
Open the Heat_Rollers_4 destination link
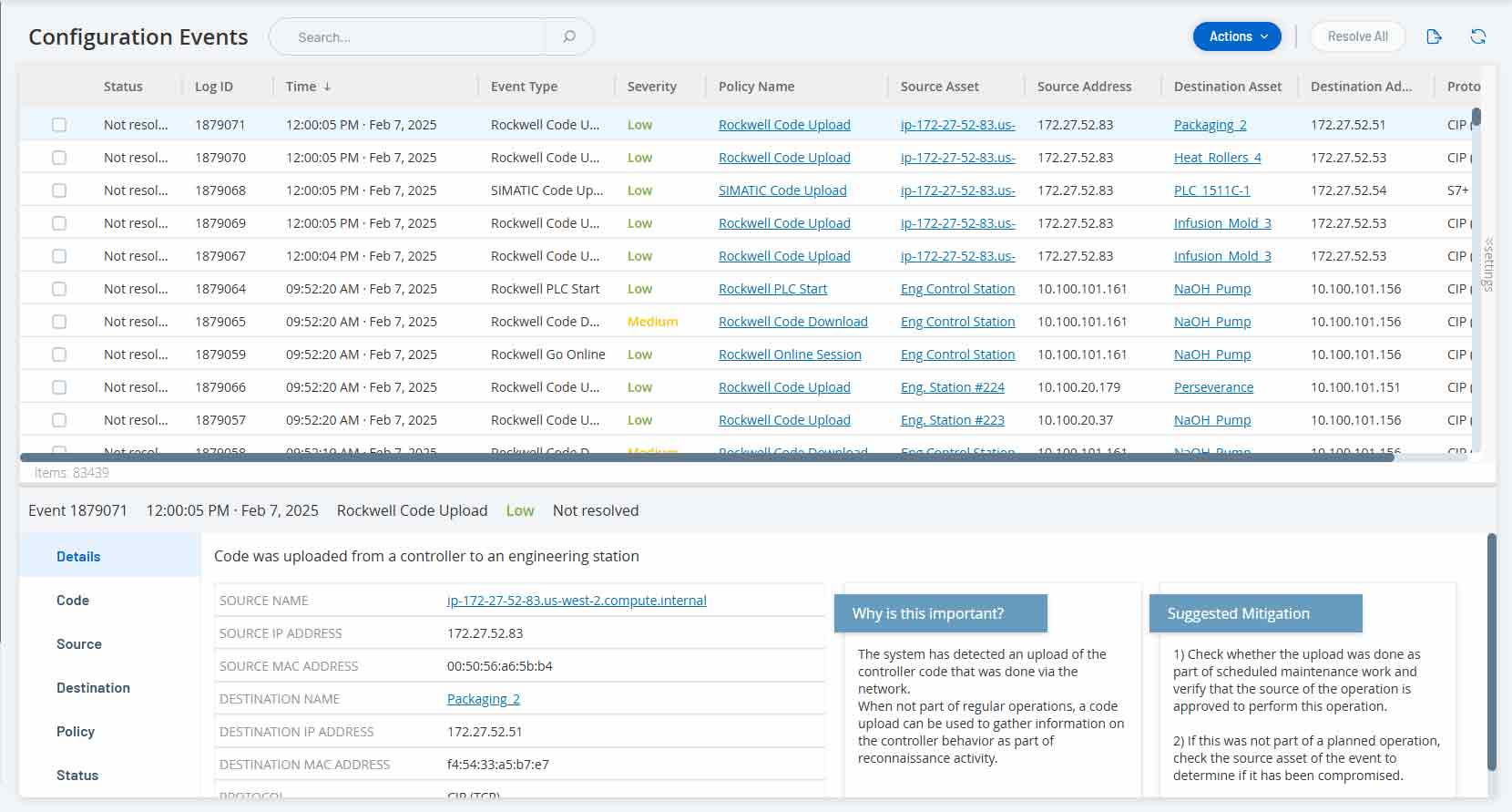click(1217, 158)
